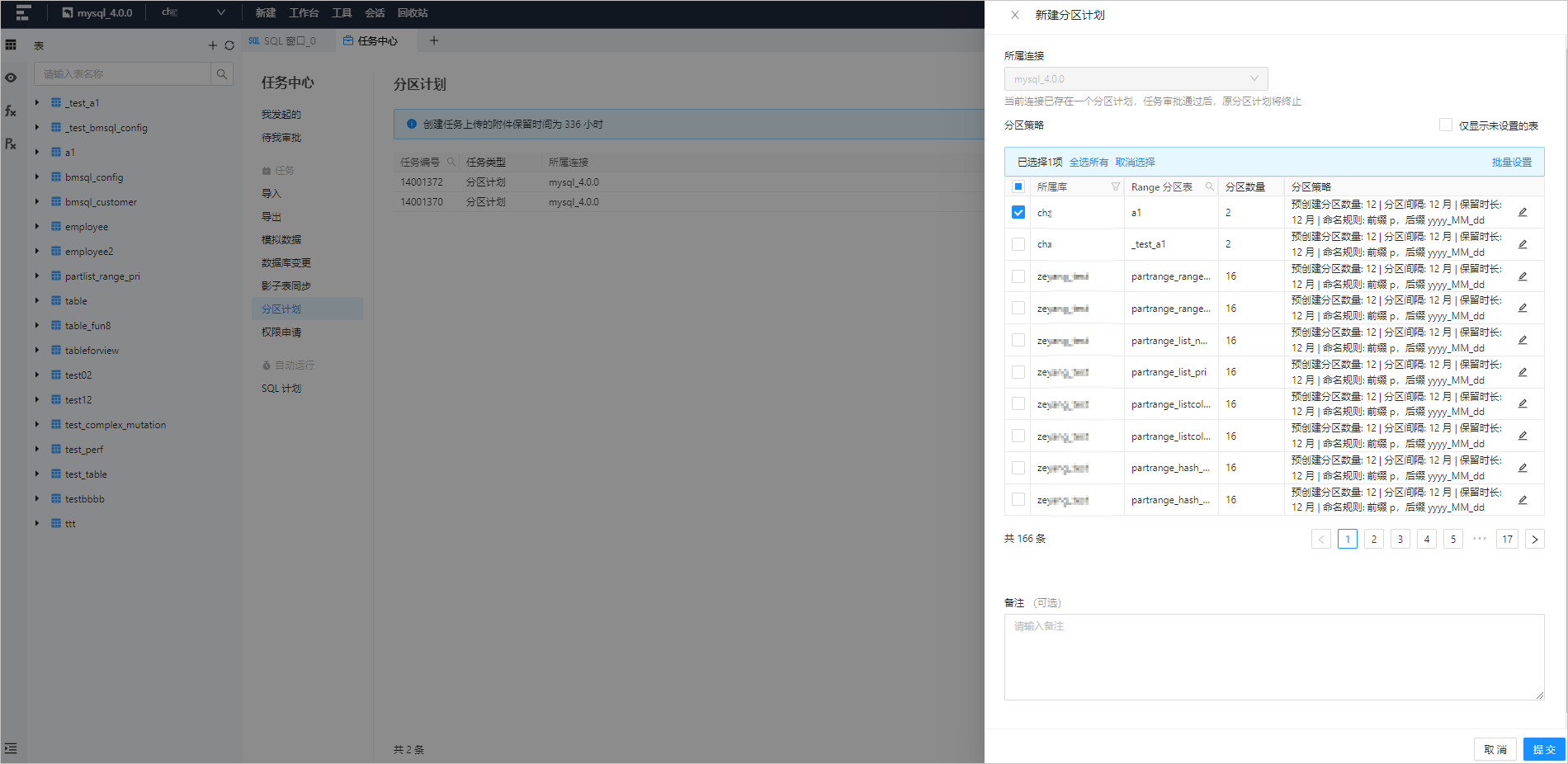
Task: Edit partition strategy for partrange_list_n...
Action: point(1523,340)
